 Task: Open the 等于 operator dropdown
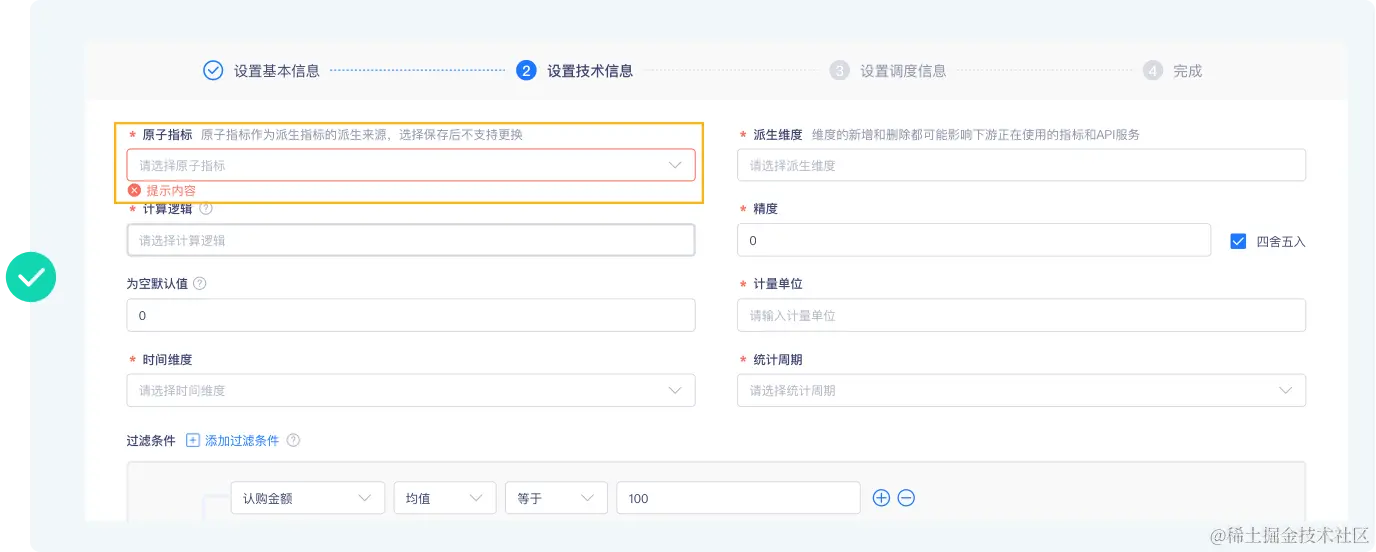556,498
